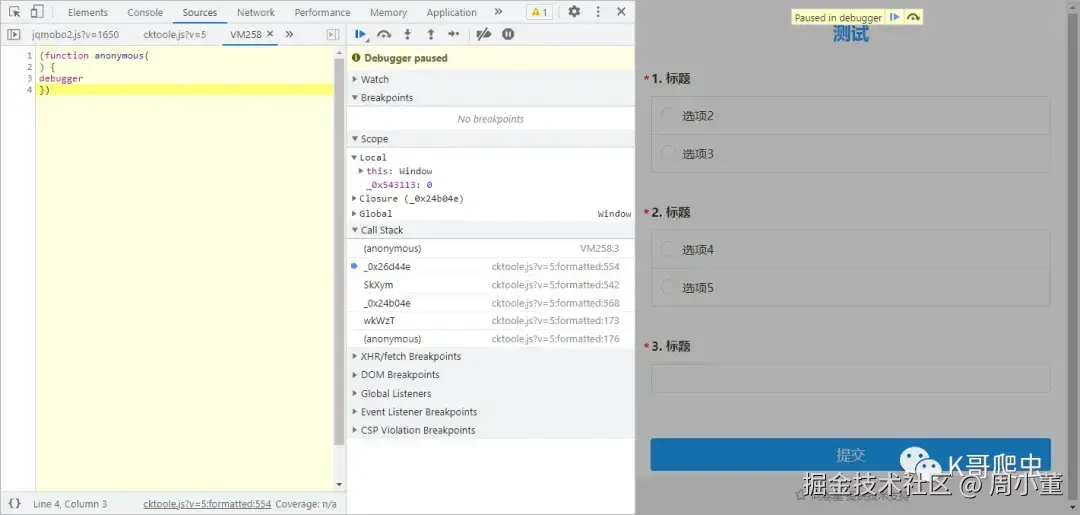Show the file navigator sidebar
Viewport: 1080px width, 515px height.
(x=14, y=34)
